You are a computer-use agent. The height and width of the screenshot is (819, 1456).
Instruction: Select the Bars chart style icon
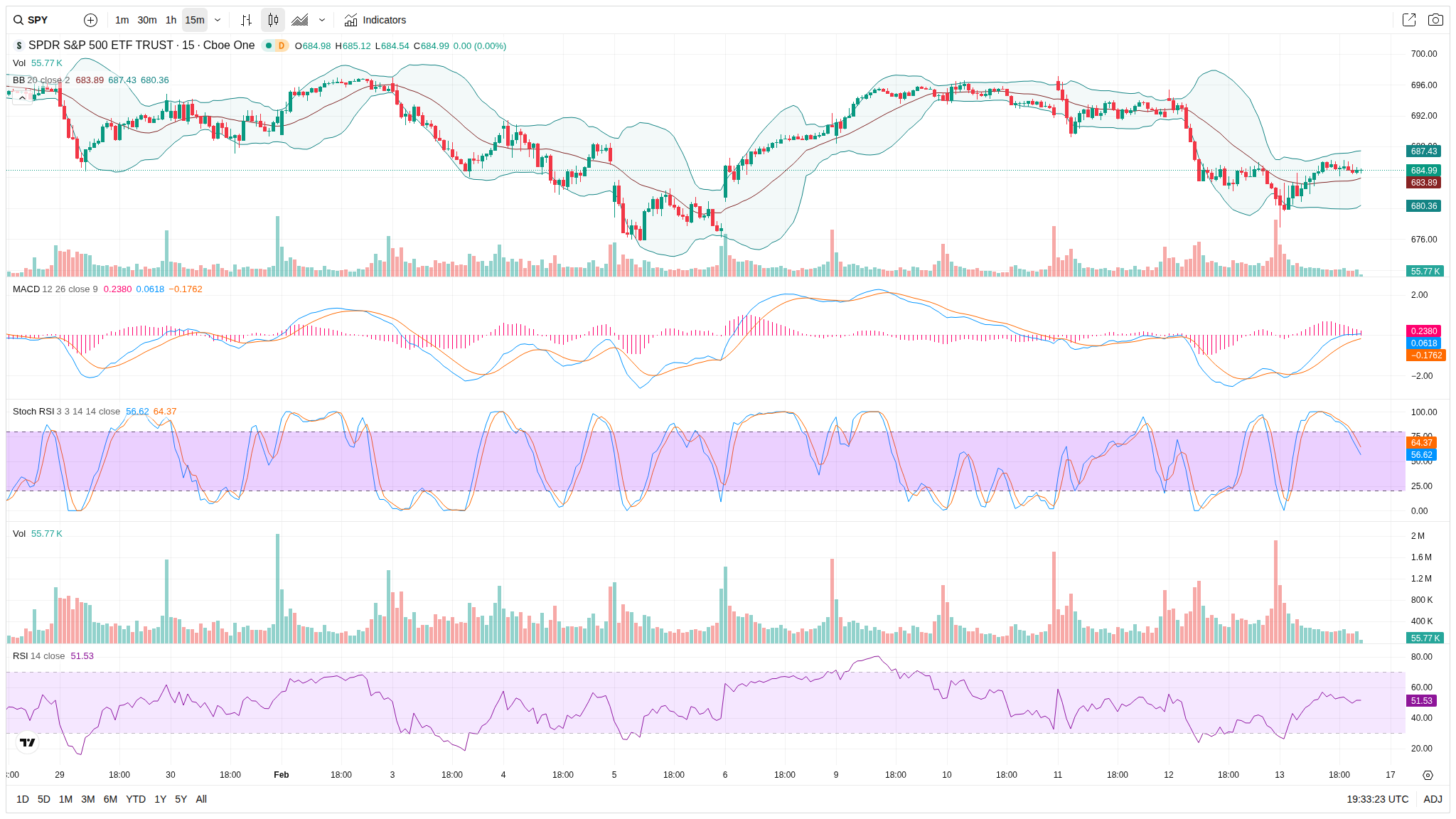pyautogui.click(x=246, y=20)
